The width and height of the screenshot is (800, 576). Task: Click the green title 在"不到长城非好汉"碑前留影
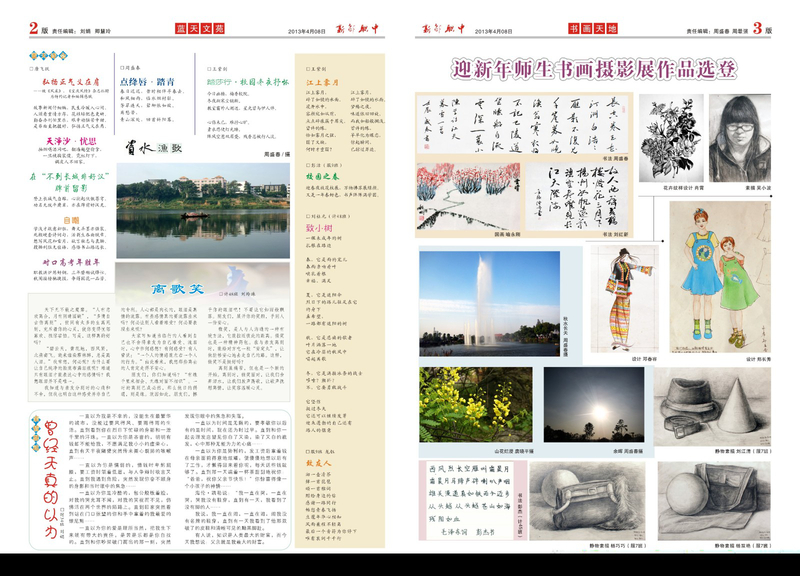pos(70,182)
